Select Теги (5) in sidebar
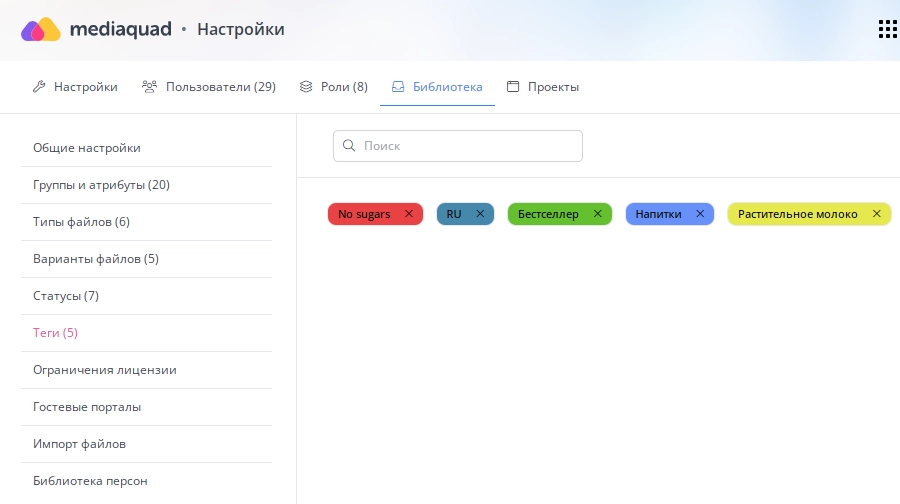 point(146,333)
